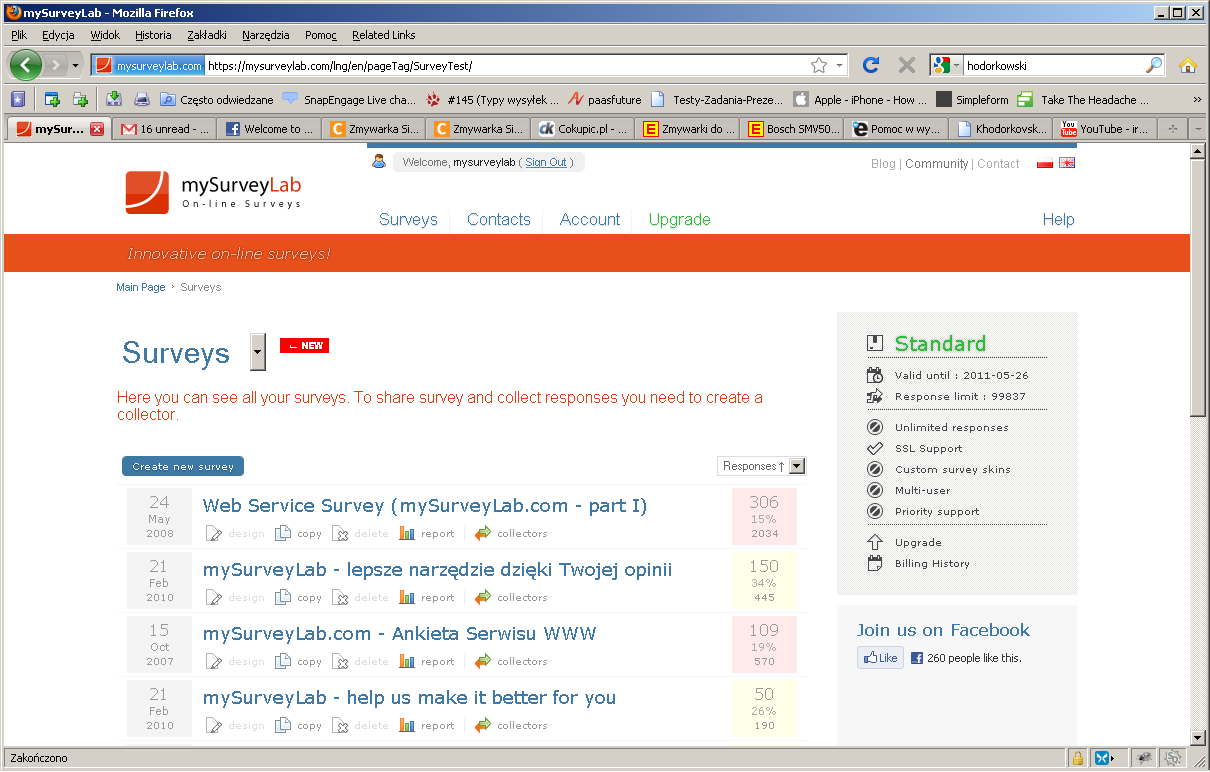Viewport: 1210px width, 772px height.
Task: Click the Home icon in Firefox toolbar
Action: click(1187, 65)
